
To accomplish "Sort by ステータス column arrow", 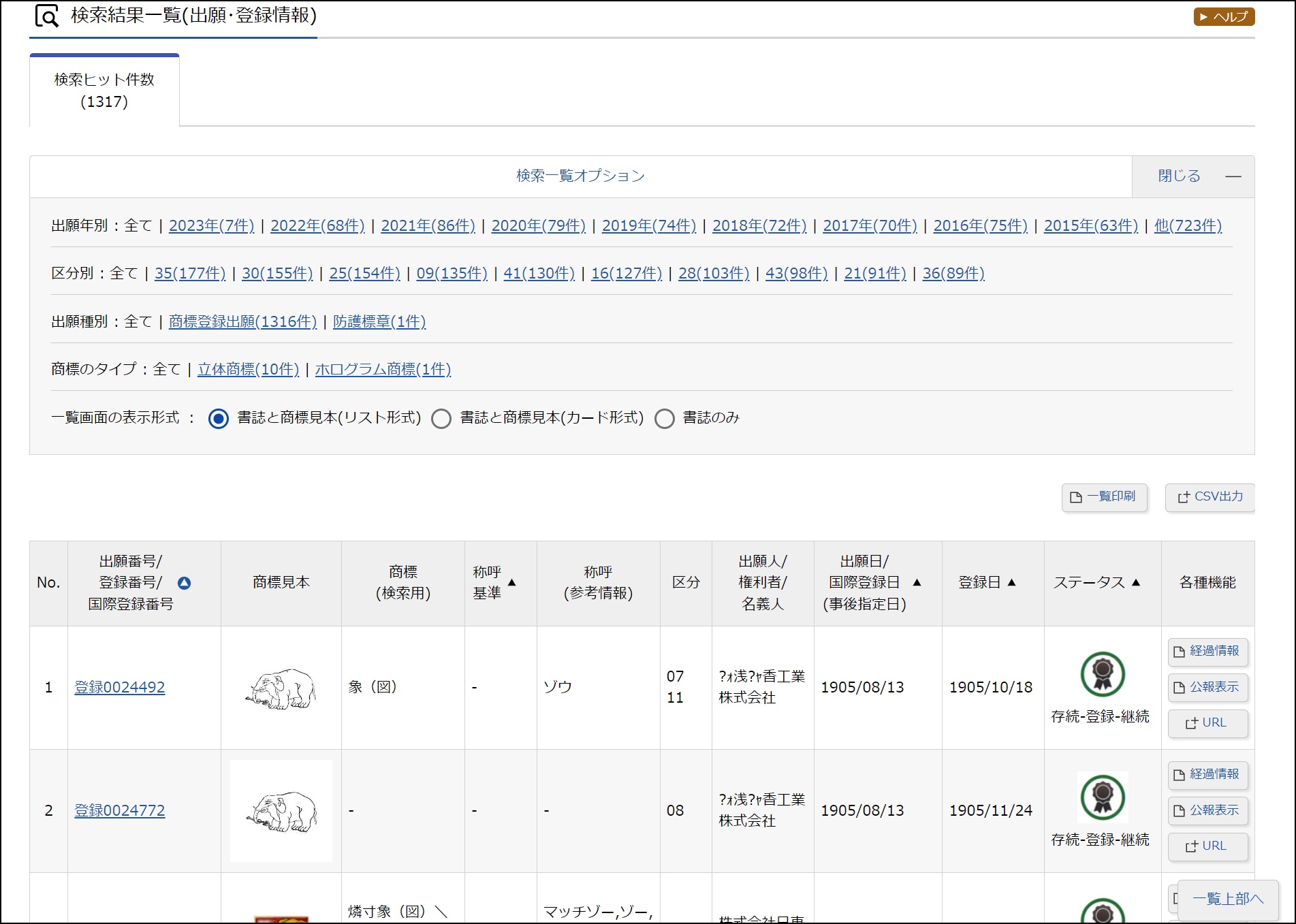I will (x=1135, y=583).
